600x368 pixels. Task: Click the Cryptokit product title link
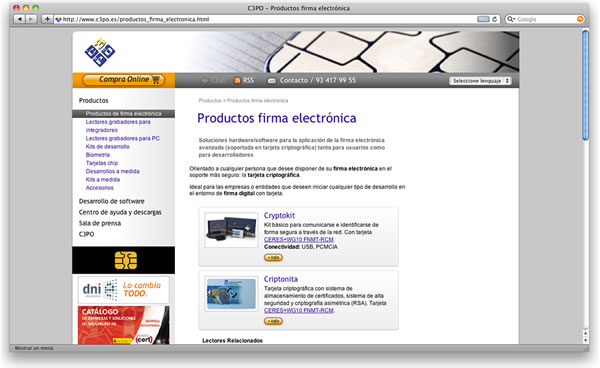(279, 215)
